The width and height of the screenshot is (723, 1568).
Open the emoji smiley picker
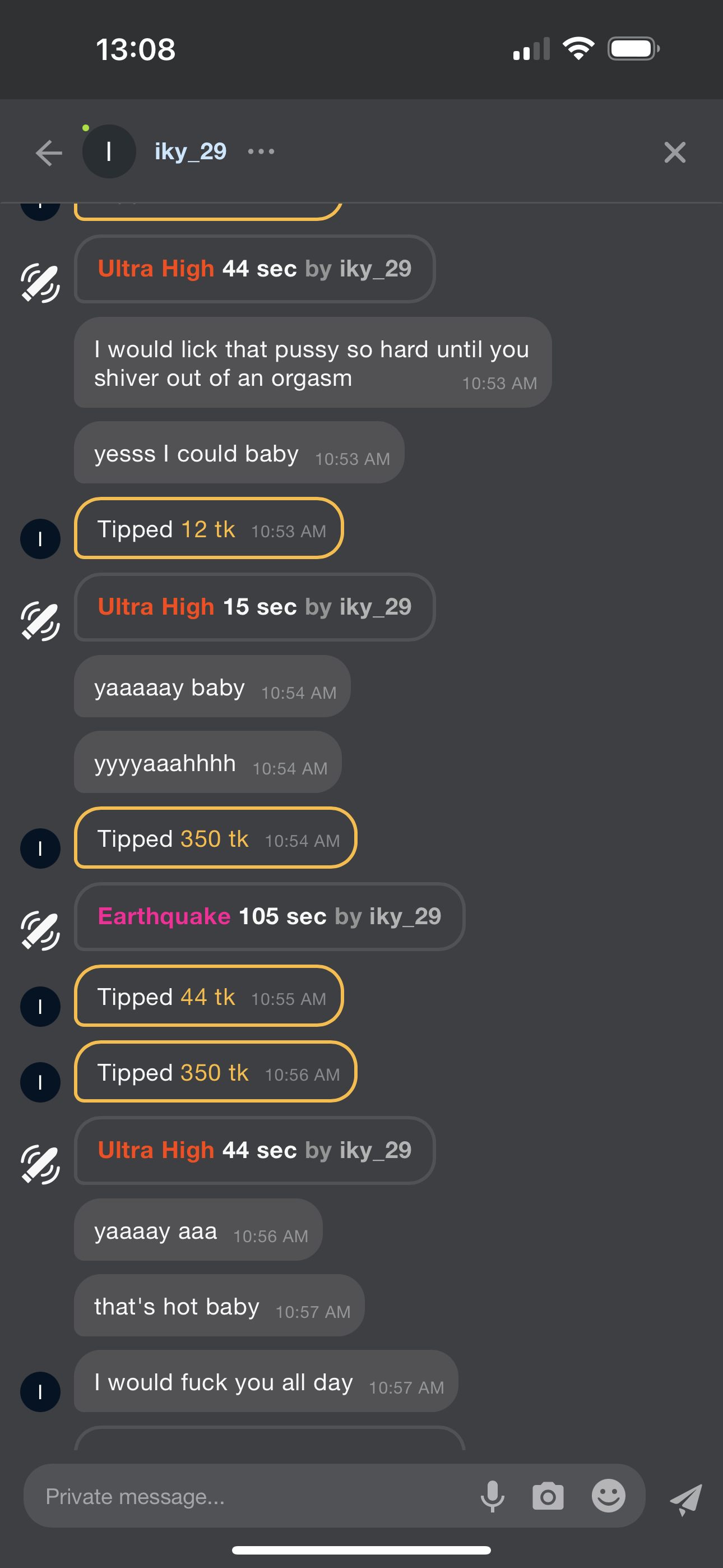click(608, 1496)
